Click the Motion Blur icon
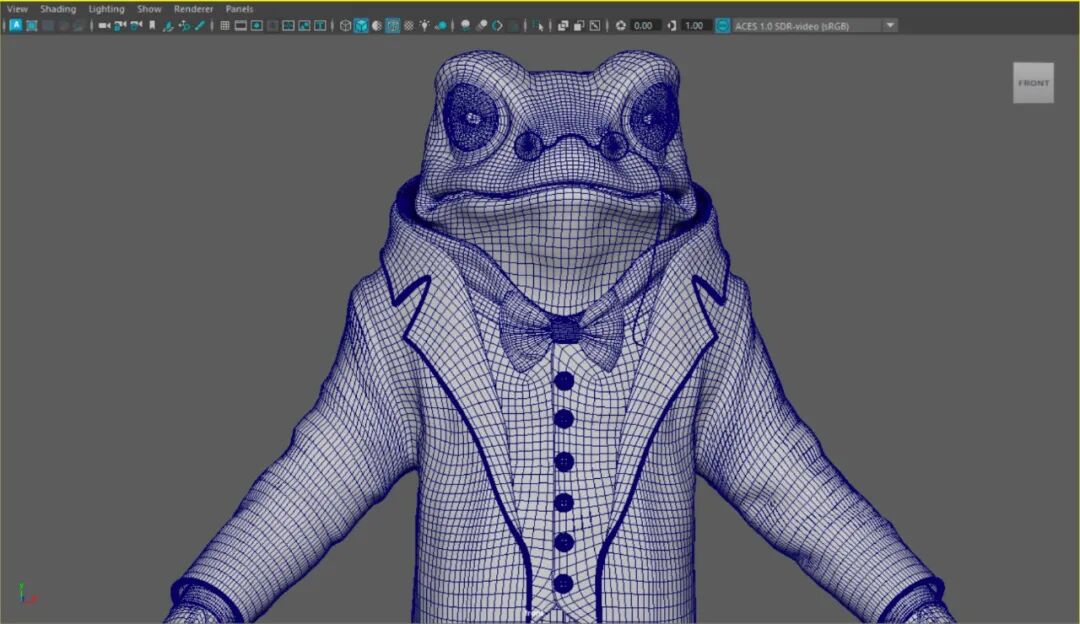This screenshot has height=624, width=1080. coord(481,25)
